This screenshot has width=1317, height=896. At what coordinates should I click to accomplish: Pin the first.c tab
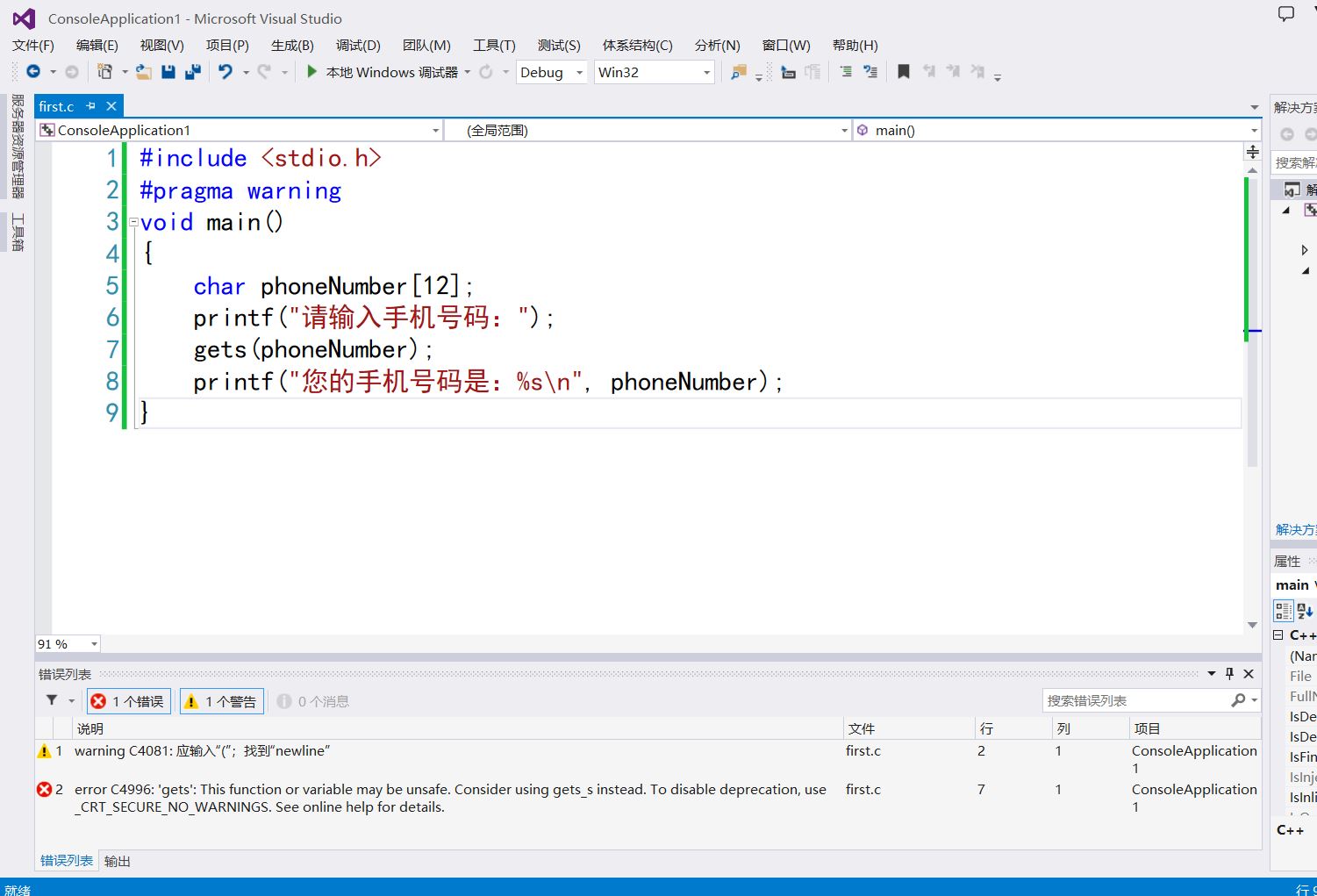click(x=90, y=106)
